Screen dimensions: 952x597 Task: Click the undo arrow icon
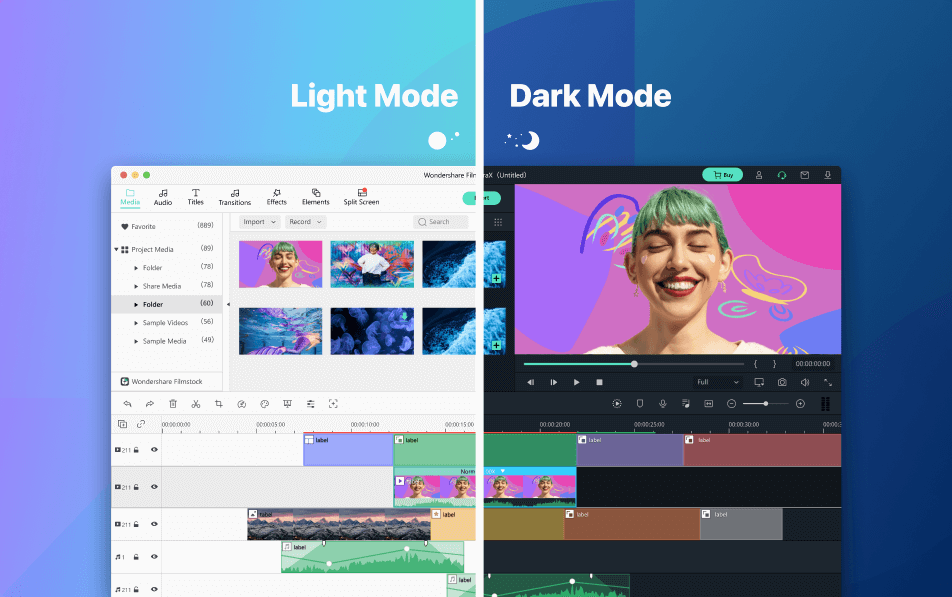point(127,404)
